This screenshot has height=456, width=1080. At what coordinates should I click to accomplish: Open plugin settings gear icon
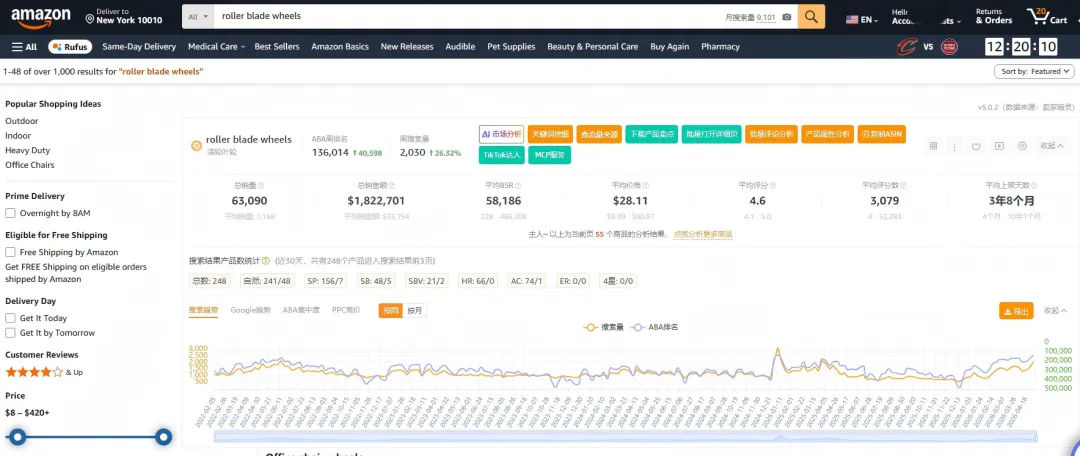pyautogui.click(x=1022, y=146)
